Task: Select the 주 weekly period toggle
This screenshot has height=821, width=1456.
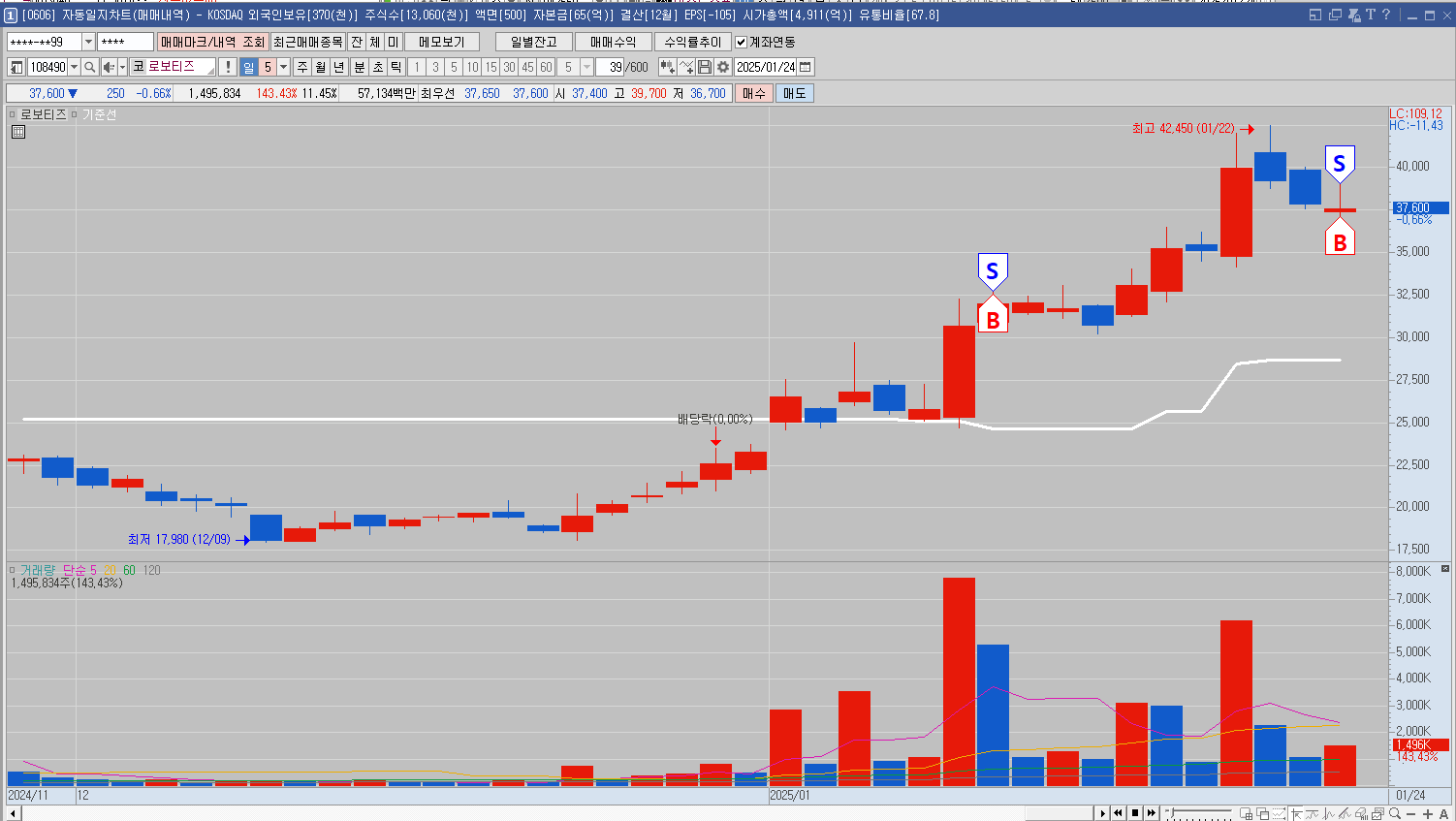Action: [x=302, y=67]
